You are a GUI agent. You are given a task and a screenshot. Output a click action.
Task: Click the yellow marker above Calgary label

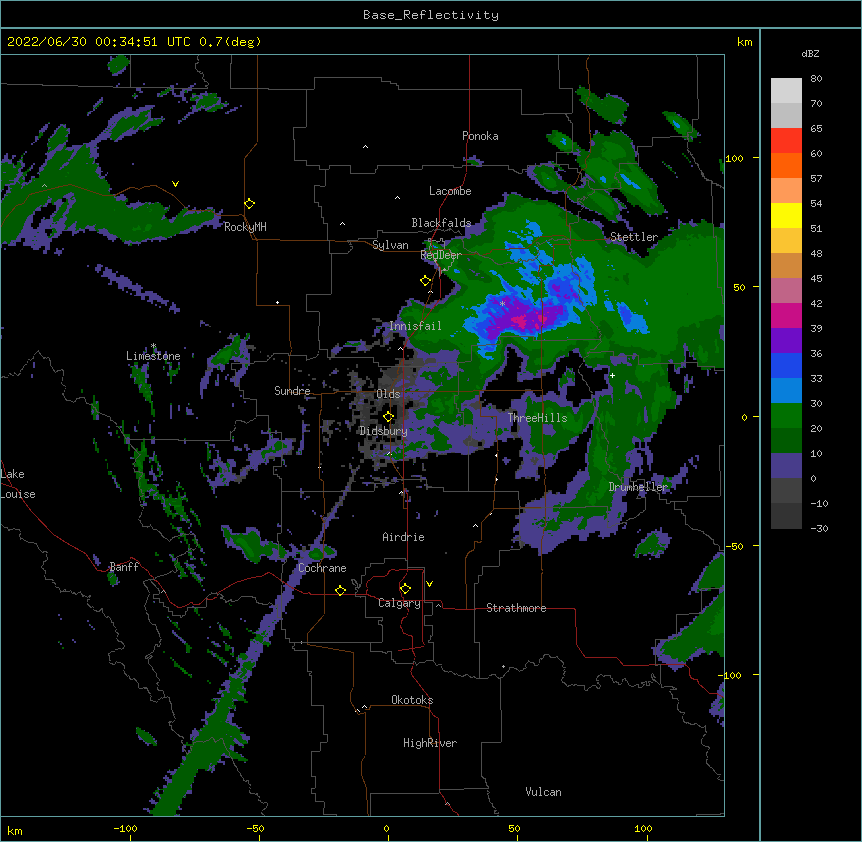[405, 589]
